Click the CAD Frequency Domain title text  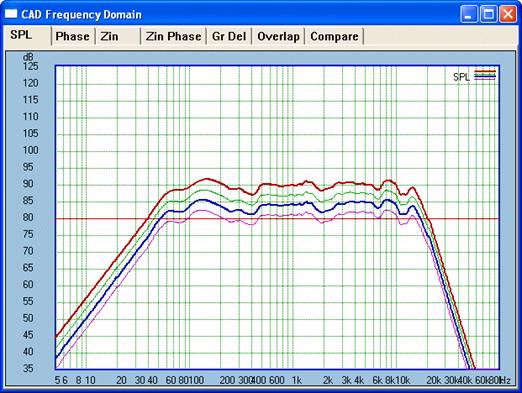82,15
